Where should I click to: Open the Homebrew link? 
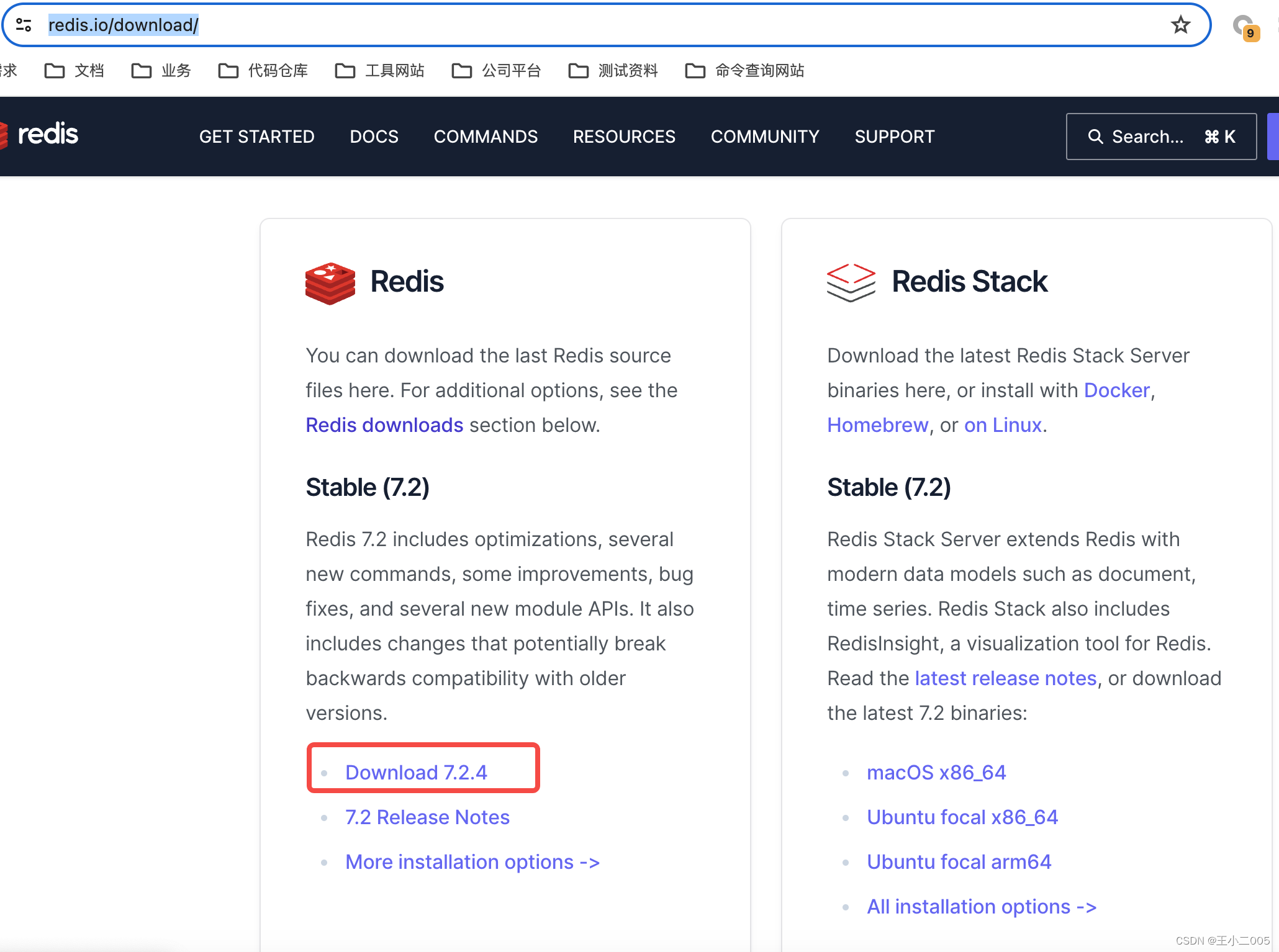click(877, 424)
